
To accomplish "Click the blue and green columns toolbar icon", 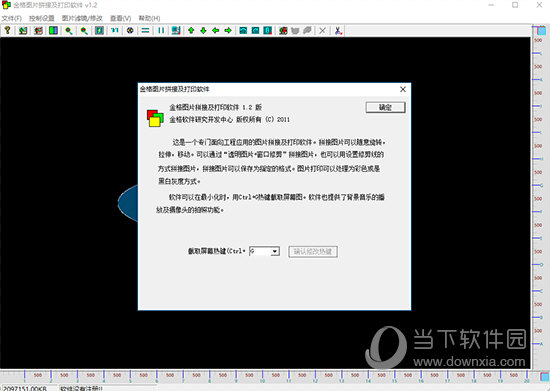I will pos(53,31).
